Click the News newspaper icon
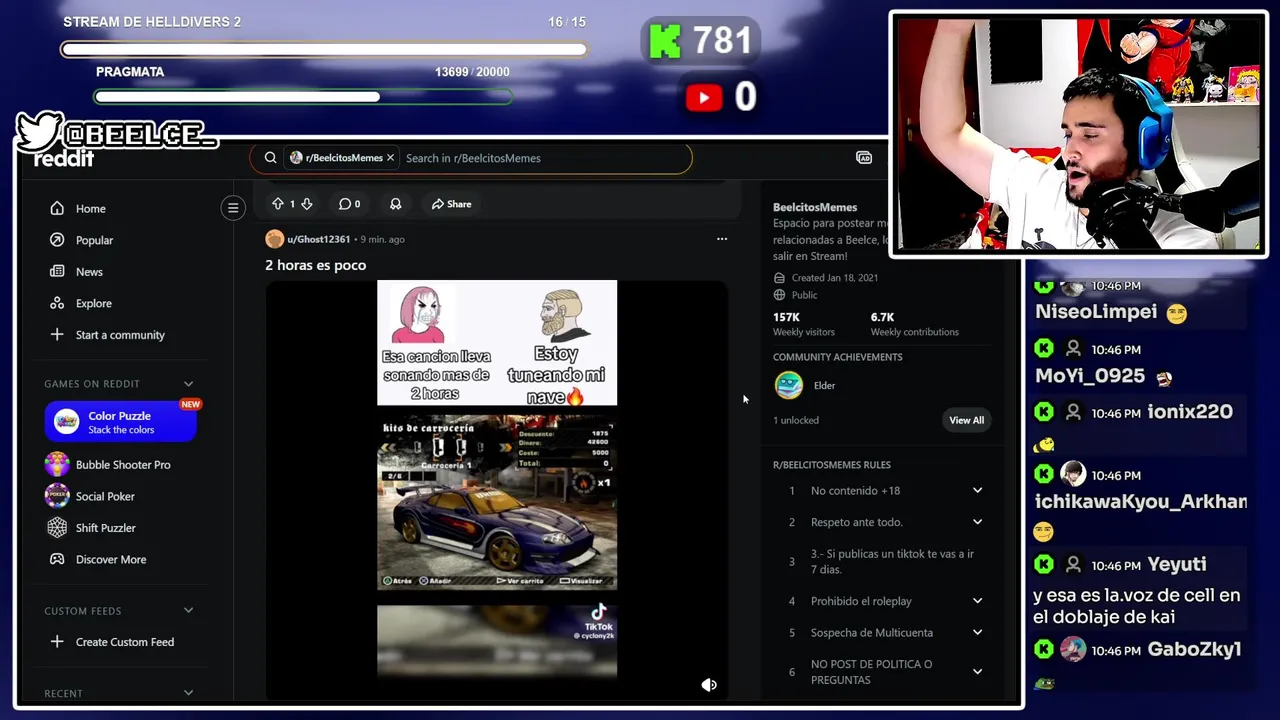1280x720 pixels. 57,272
